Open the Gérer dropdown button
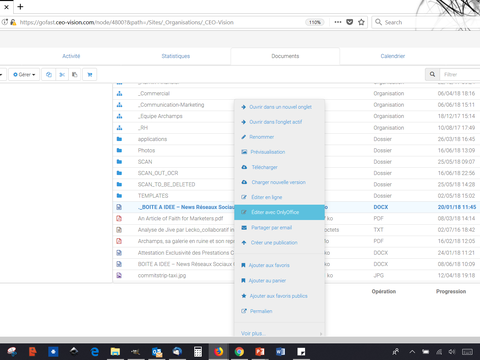The height and width of the screenshot is (360, 480). [x=24, y=74]
